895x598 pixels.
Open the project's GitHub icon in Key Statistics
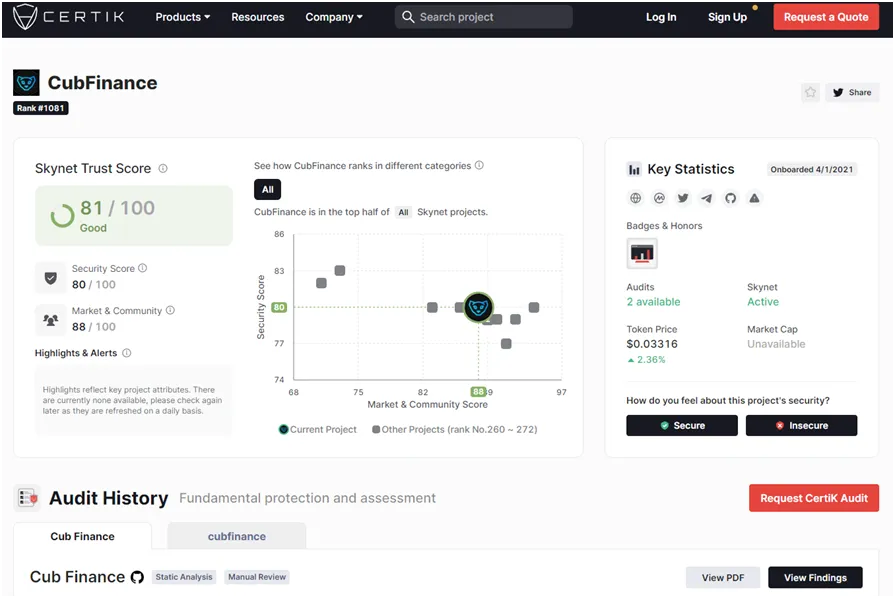731,198
